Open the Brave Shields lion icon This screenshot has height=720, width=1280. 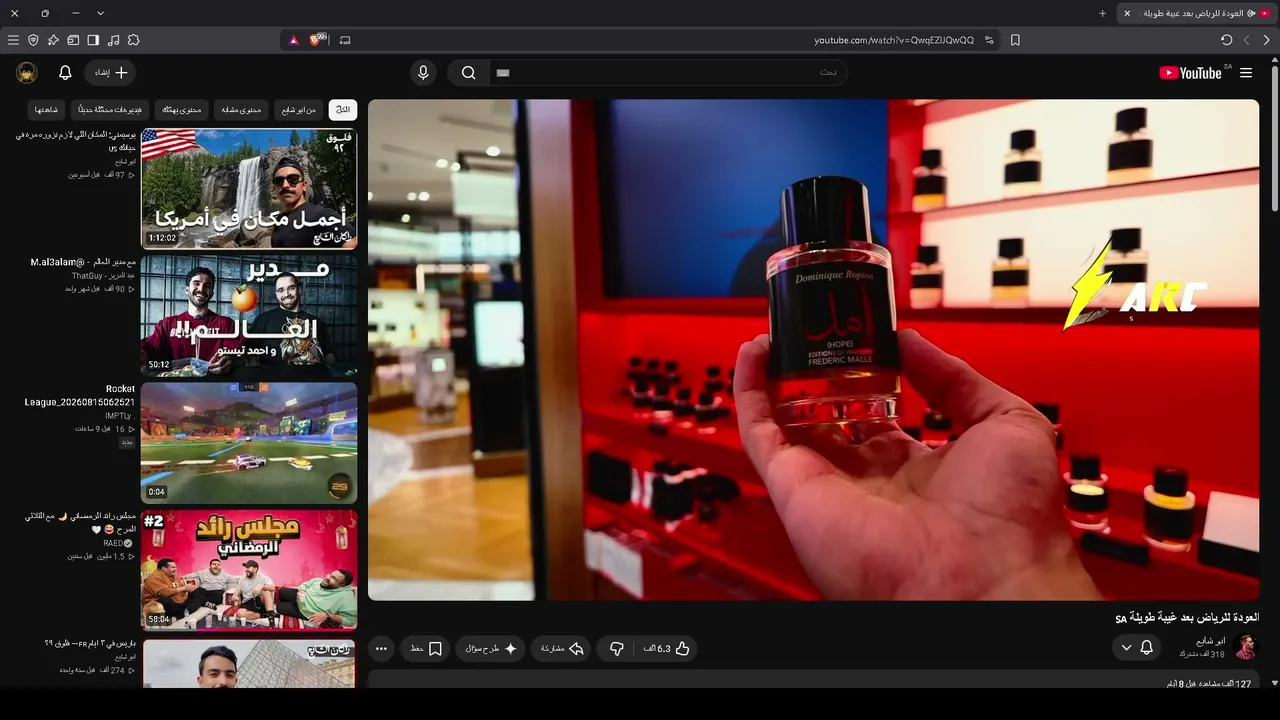318,40
